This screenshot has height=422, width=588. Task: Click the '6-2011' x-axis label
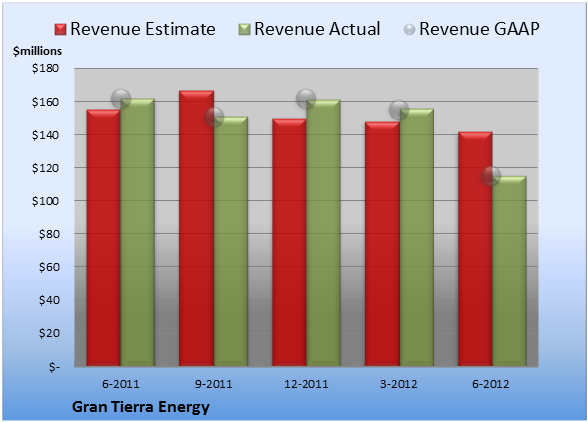click(121, 384)
